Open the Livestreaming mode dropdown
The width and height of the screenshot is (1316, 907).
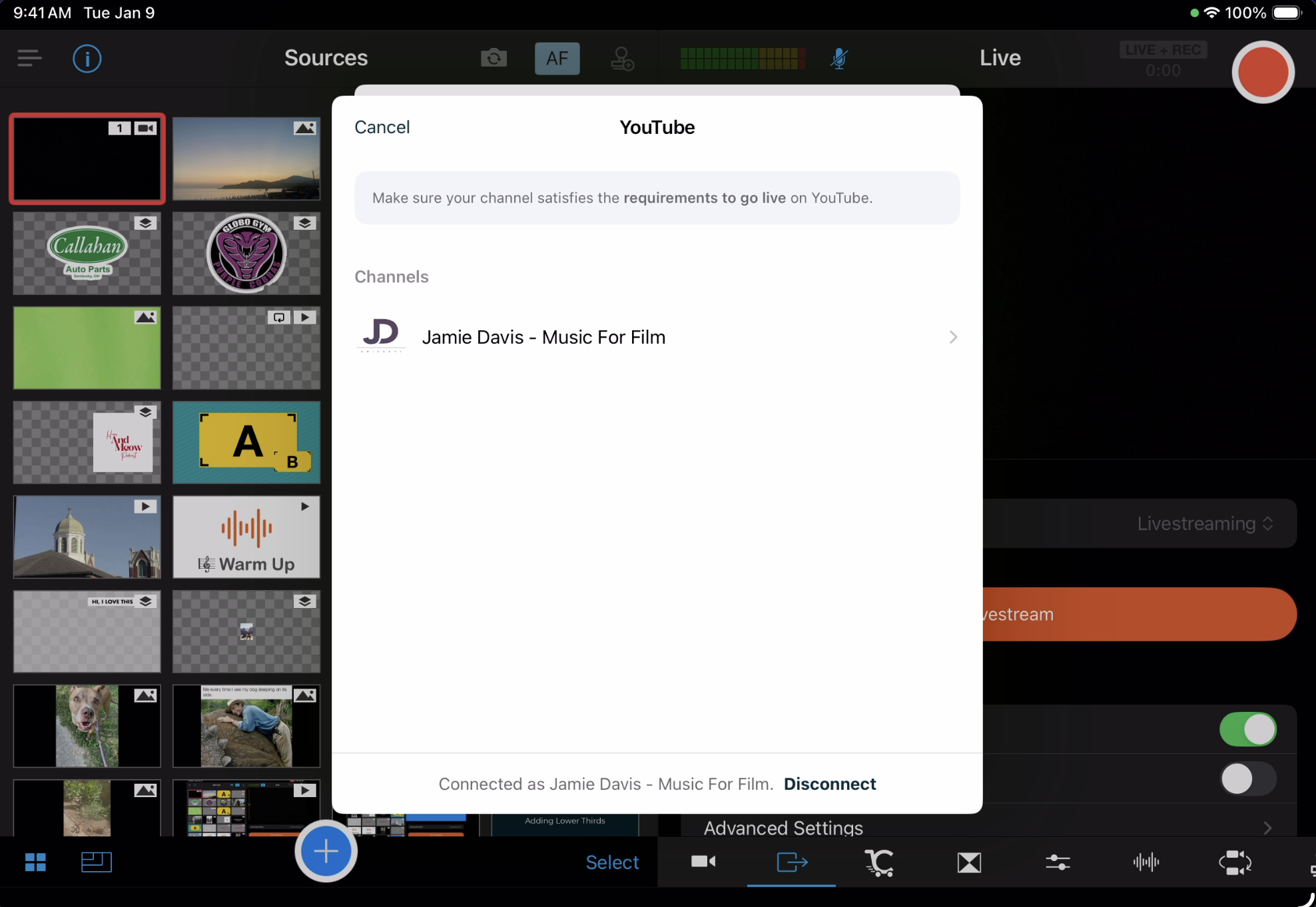pyautogui.click(x=1204, y=523)
